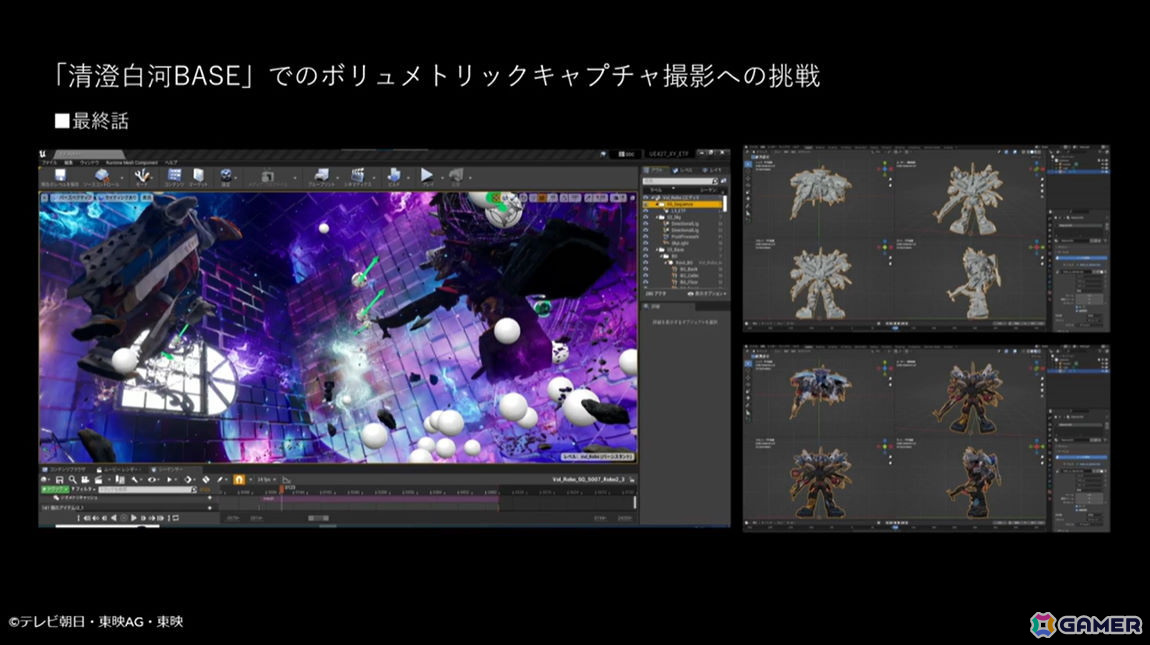Click the lock icon beside Vol_Robo_SG_S007_Robo2_3
Image resolution: width=1150 pixels, height=645 pixels.
632,479
